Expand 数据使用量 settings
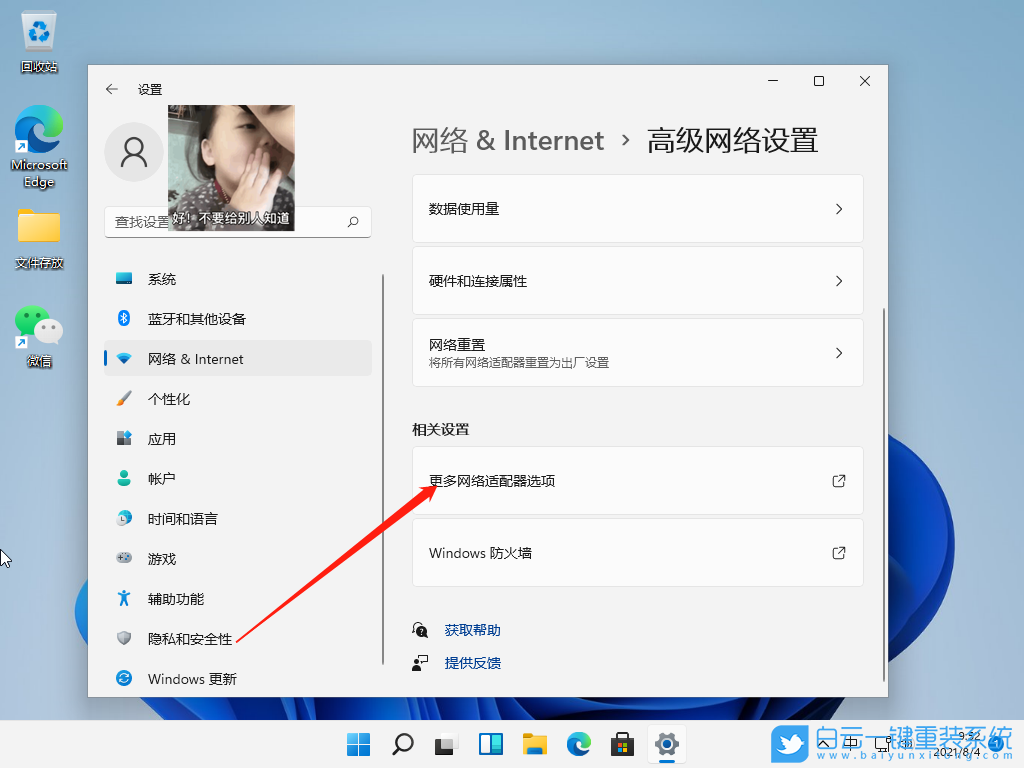The image size is (1024, 768). pyautogui.click(x=637, y=208)
